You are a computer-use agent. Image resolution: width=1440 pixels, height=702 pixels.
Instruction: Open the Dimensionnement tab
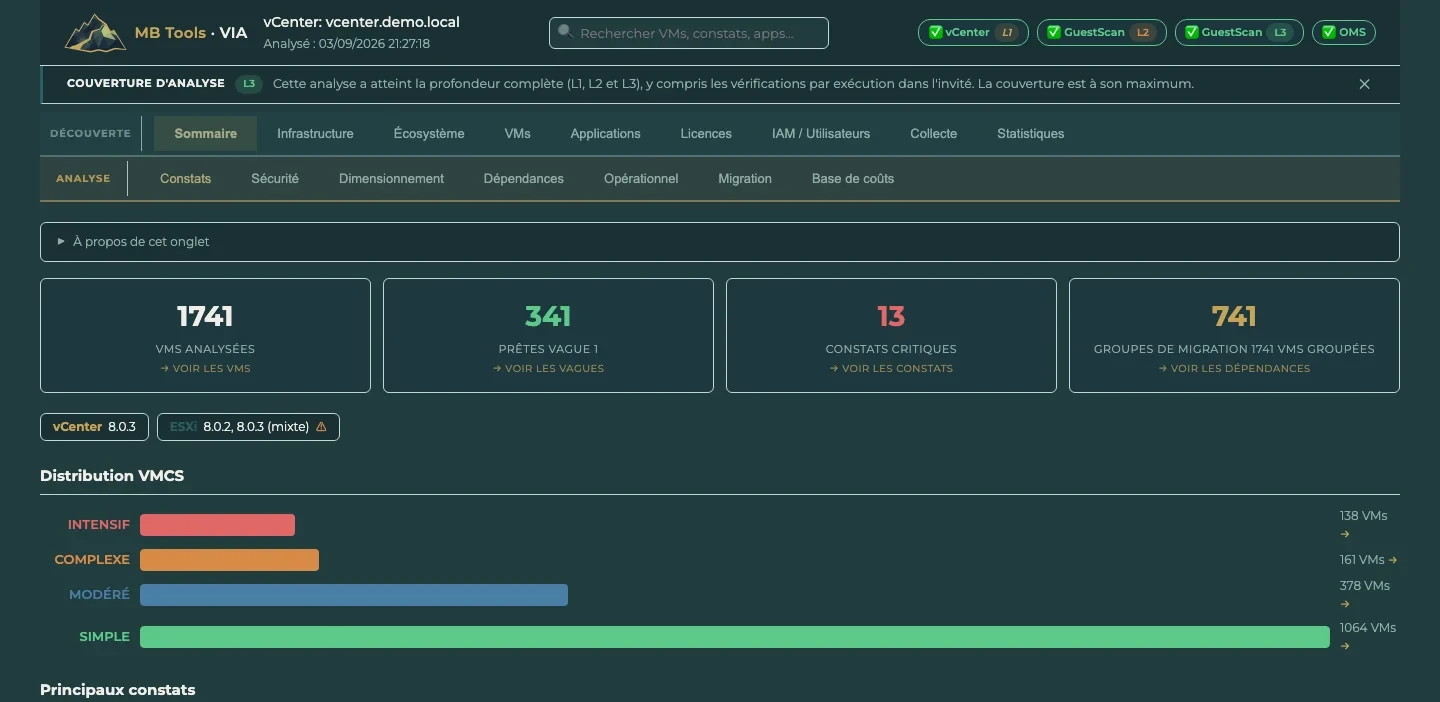(x=391, y=178)
